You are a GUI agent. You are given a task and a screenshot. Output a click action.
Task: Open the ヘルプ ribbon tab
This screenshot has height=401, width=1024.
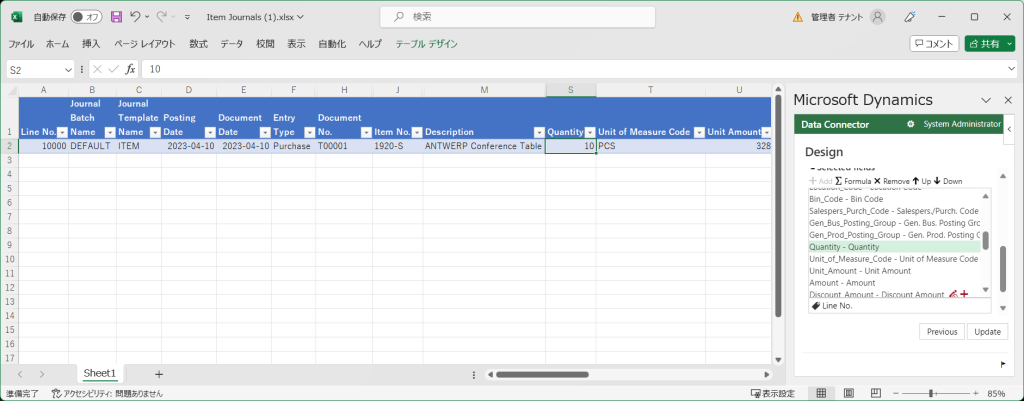click(x=370, y=44)
